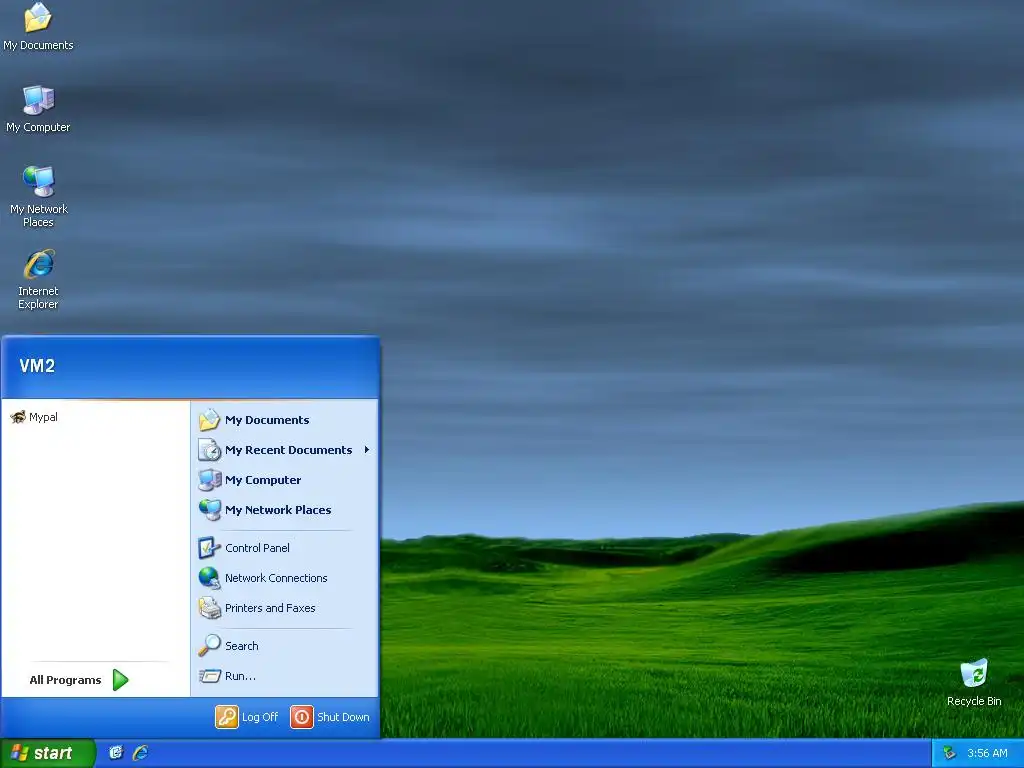
Task: Open My Network Places in Start menu
Action: [287, 510]
